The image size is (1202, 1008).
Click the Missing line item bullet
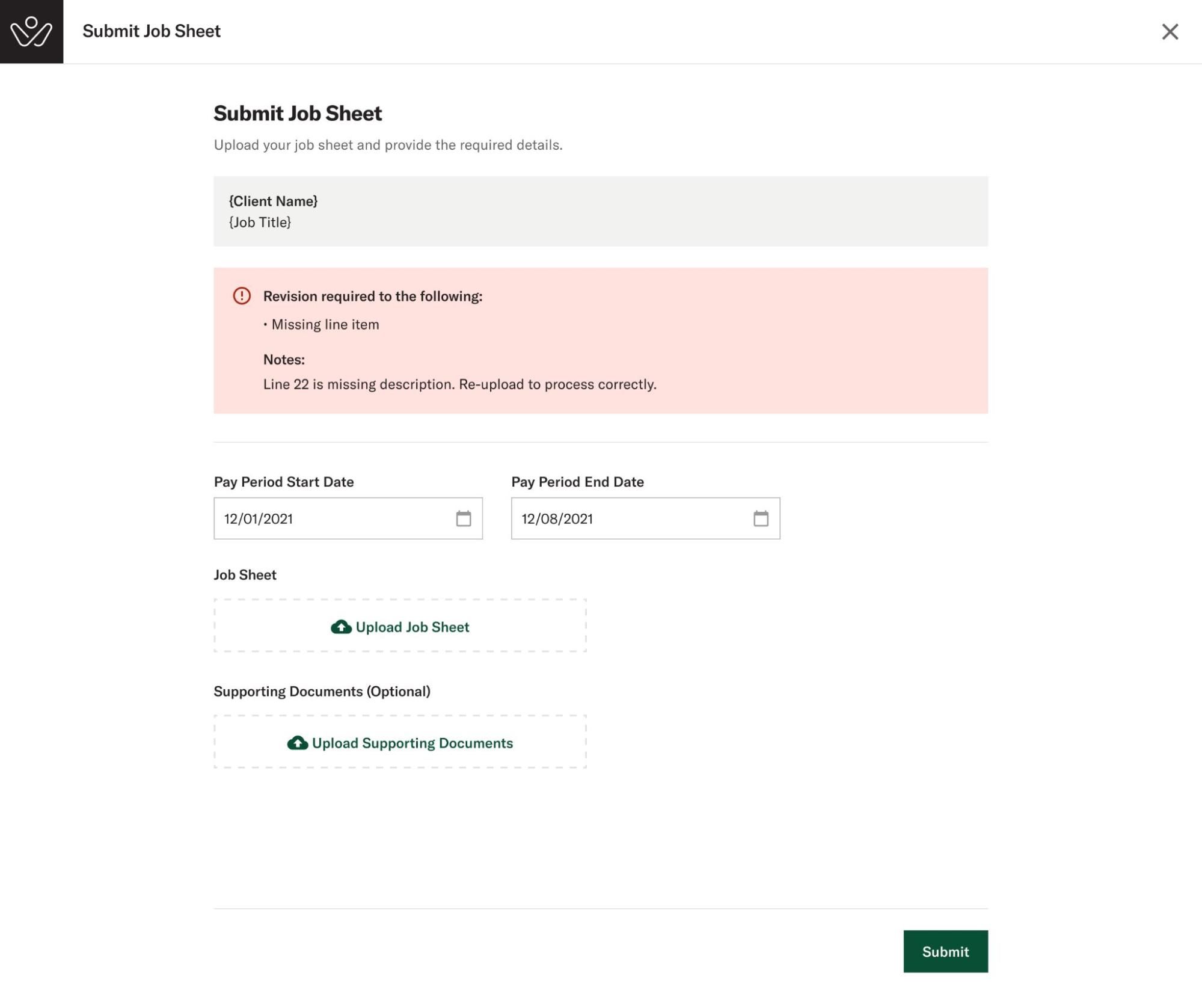point(321,324)
